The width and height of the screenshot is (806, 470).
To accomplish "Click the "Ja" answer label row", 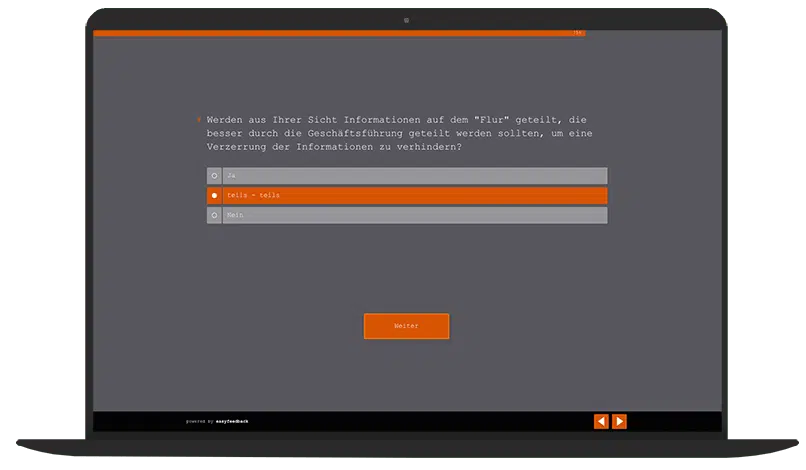I will (x=414, y=176).
